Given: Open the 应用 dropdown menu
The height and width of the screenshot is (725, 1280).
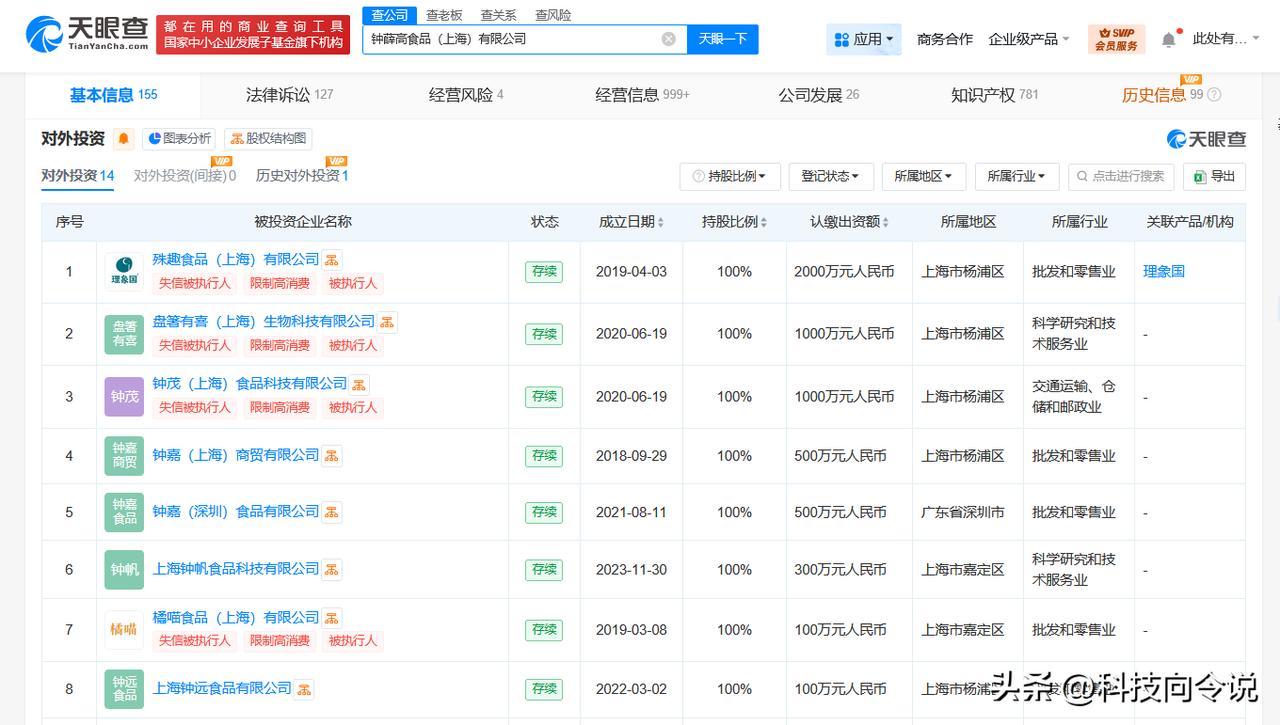Looking at the screenshot, I should click(x=864, y=39).
